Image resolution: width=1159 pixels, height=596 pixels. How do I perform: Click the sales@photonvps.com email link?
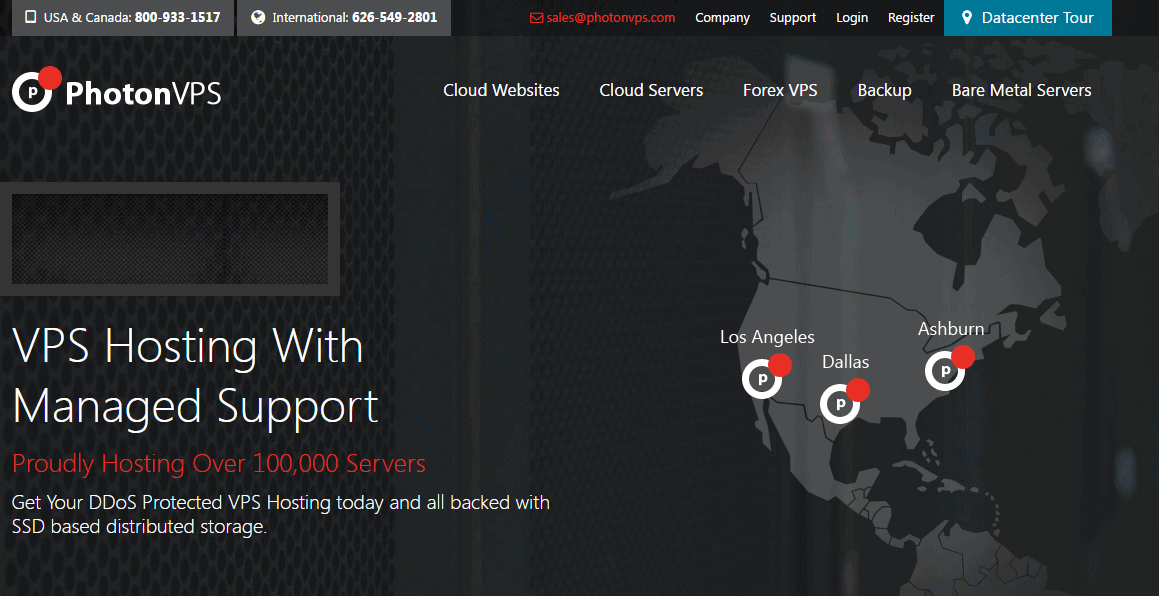611,18
